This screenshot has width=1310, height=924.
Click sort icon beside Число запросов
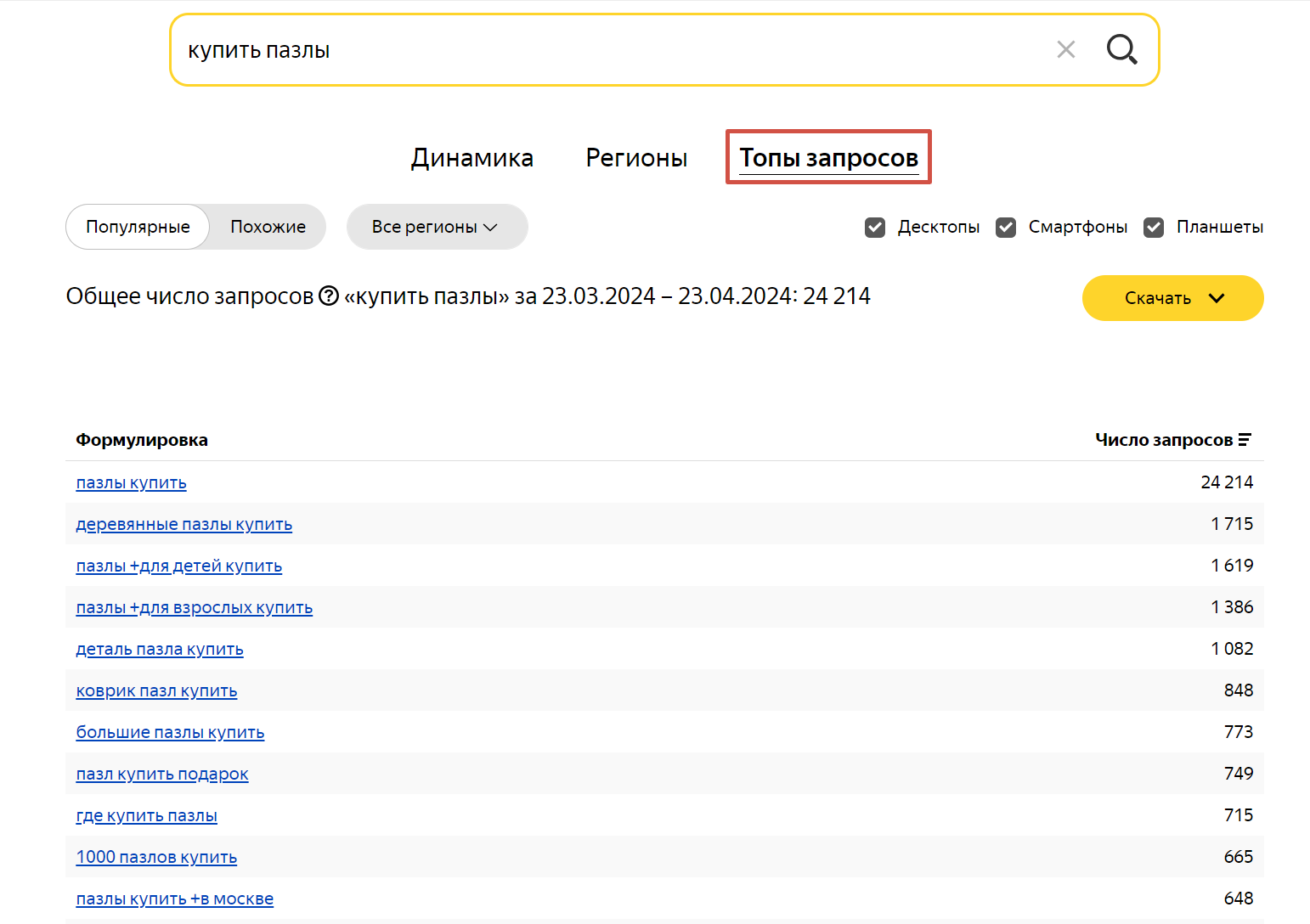1245,440
